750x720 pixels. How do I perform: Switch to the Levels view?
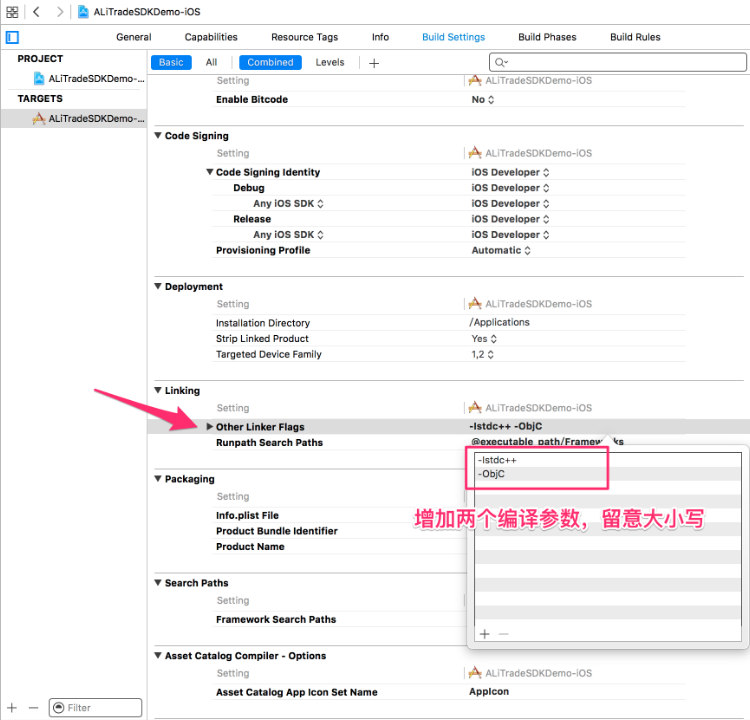click(x=330, y=62)
